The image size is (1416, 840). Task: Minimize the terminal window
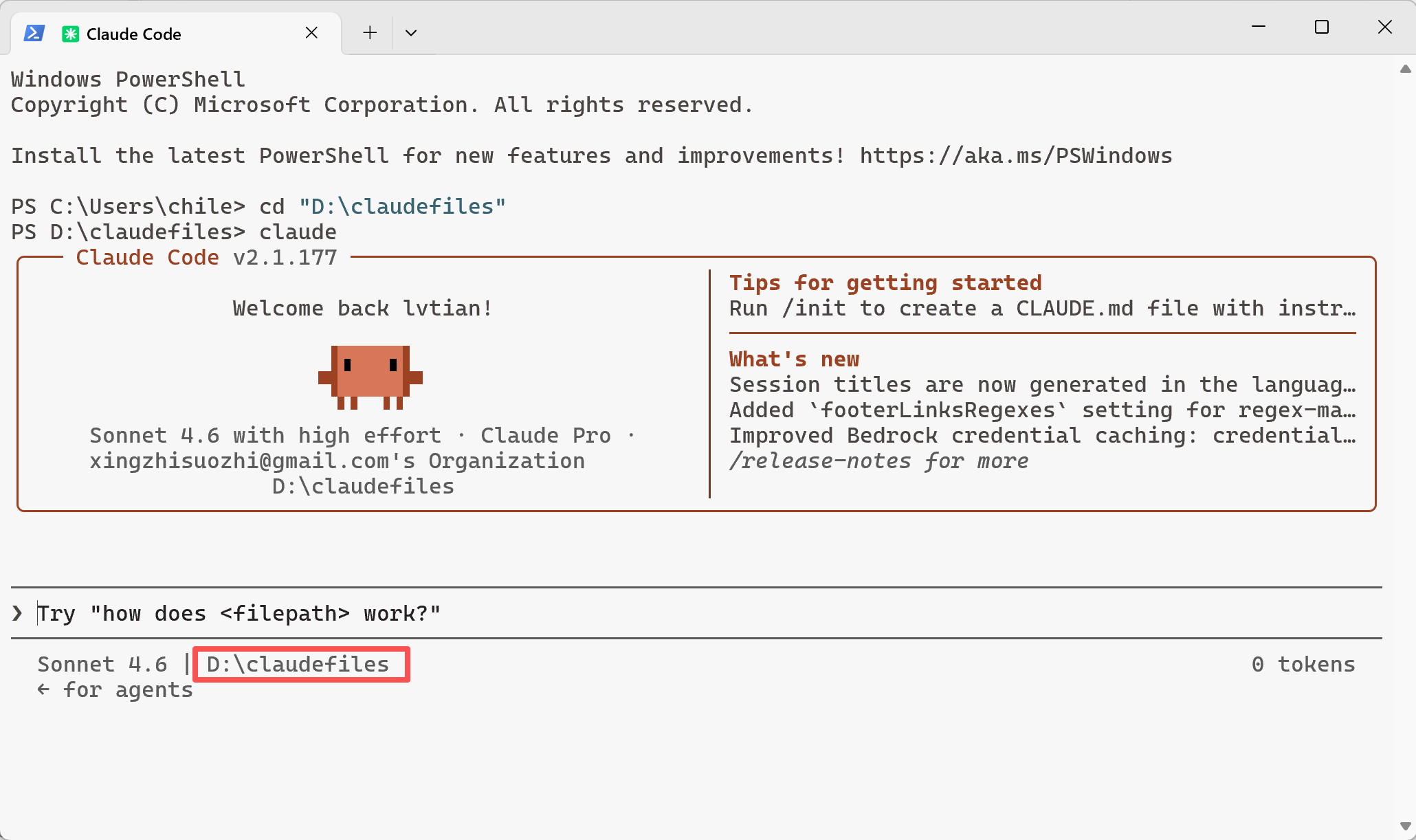pyautogui.click(x=1259, y=27)
